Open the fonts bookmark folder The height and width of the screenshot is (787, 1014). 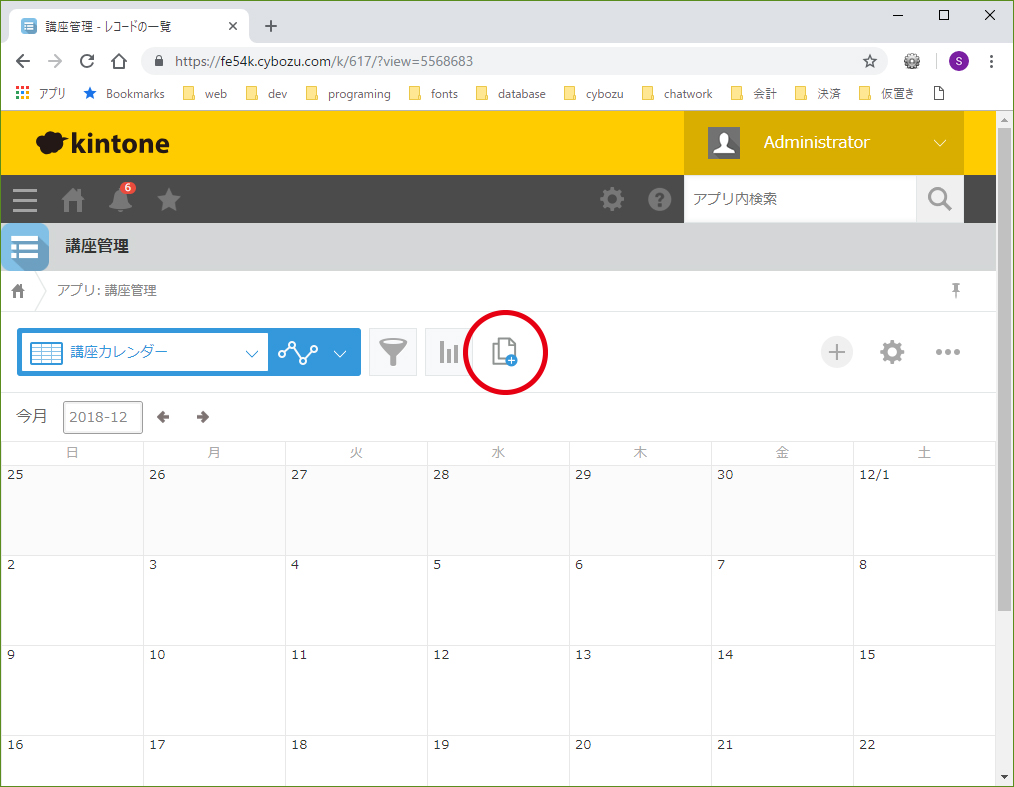(433, 94)
